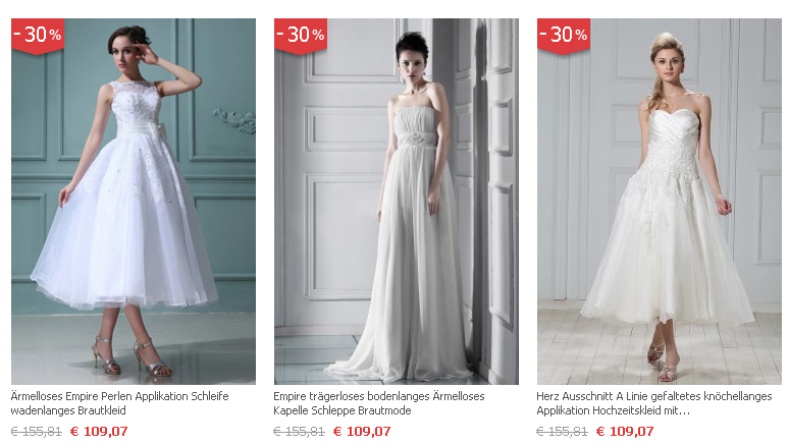This screenshot has height=444, width=789.
Task: Click the 'Kapelle Schleppe Brautmode' title line
Action: 342,410
